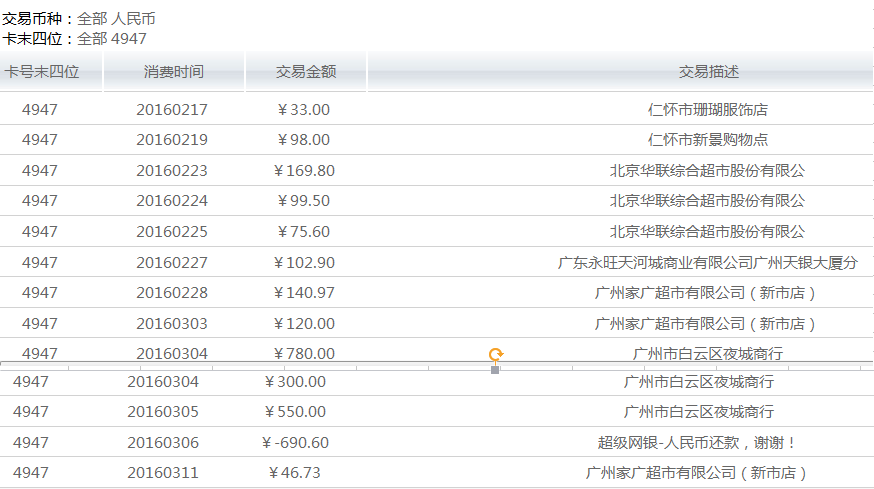Click the 交易币种 全部 人民币 filter text
The height and width of the screenshot is (489, 874).
(79, 19)
